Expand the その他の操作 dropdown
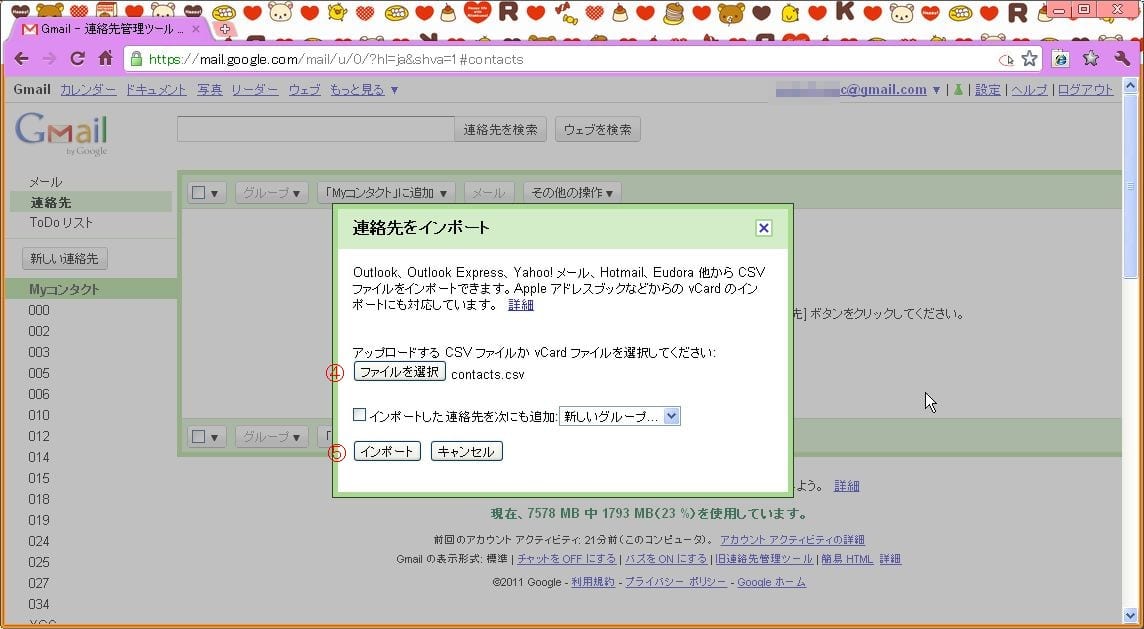The height and width of the screenshot is (629, 1144). [572, 192]
